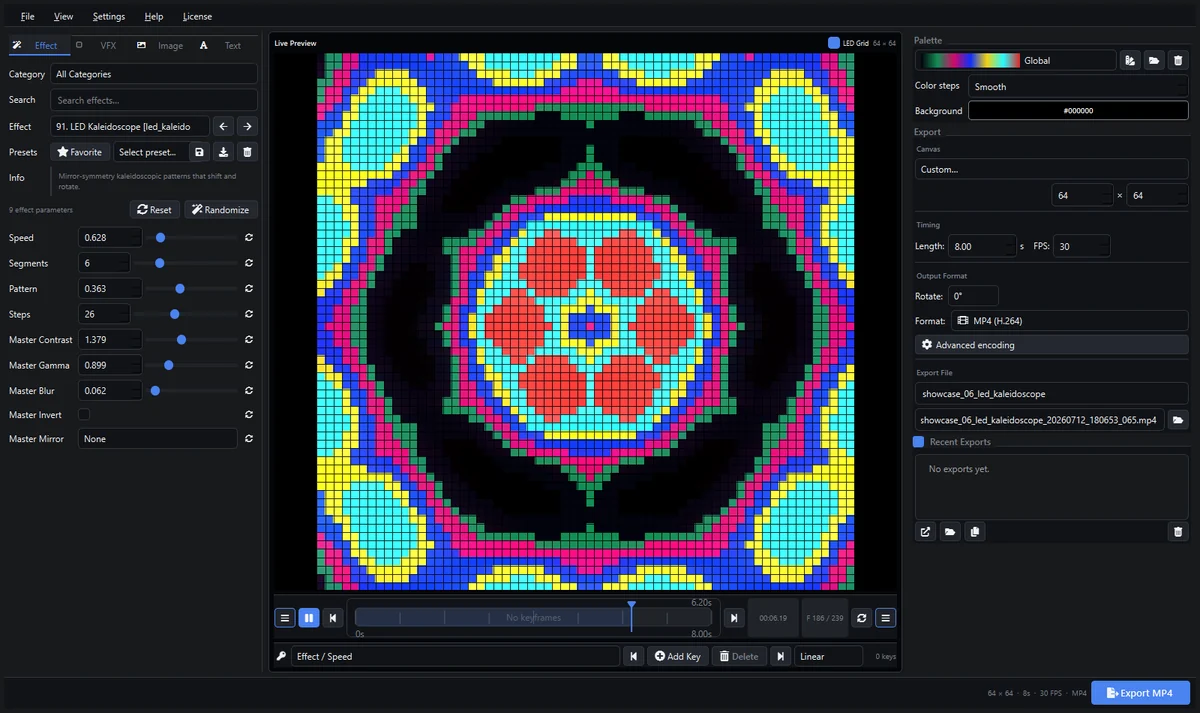Switch to the VFX tab

(100, 45)
